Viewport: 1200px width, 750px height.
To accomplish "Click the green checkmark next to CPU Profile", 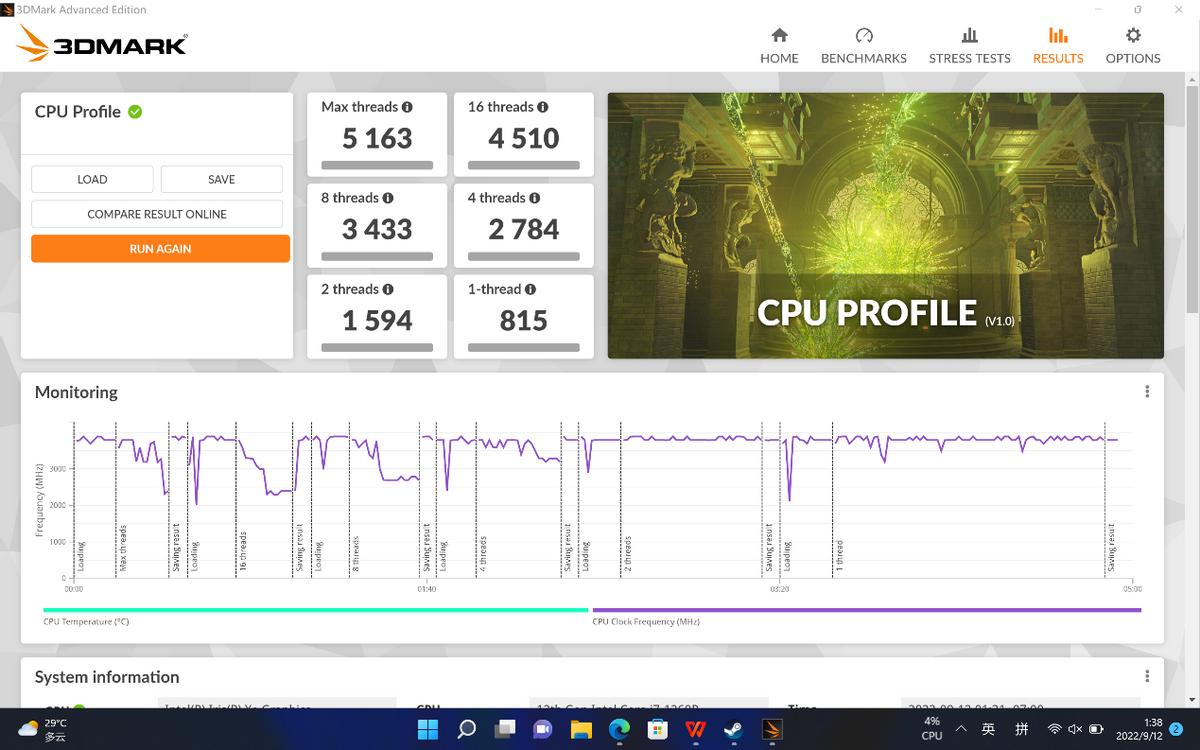I will (135, 111).
